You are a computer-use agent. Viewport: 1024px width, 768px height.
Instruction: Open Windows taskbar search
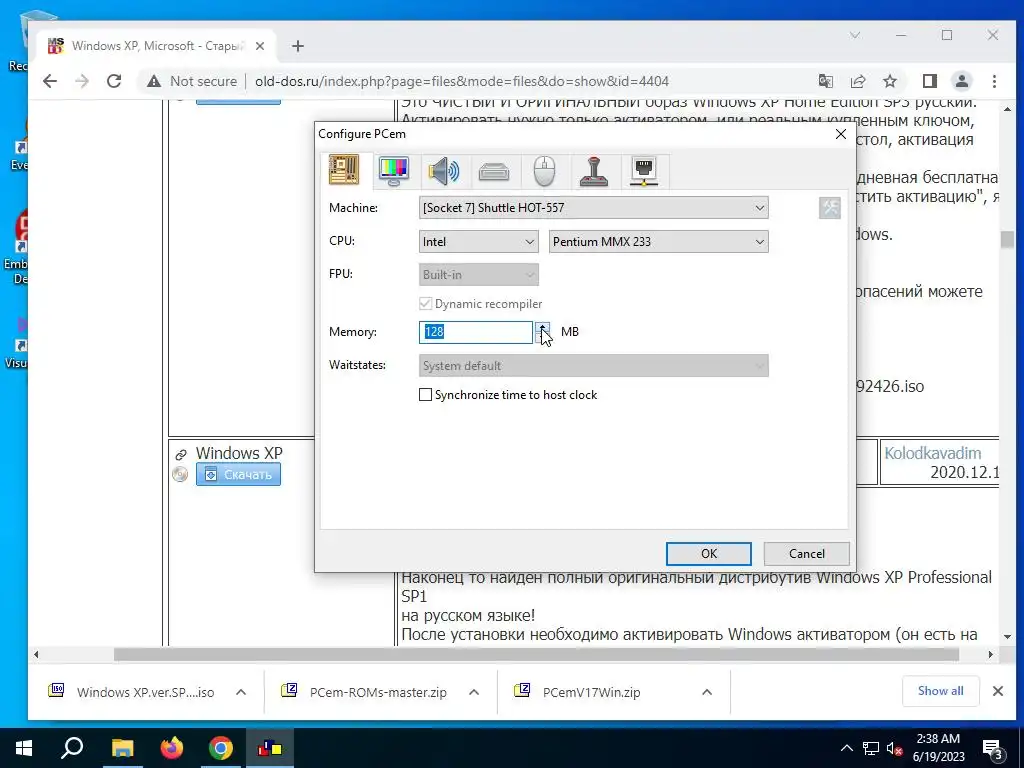(72, 748)
